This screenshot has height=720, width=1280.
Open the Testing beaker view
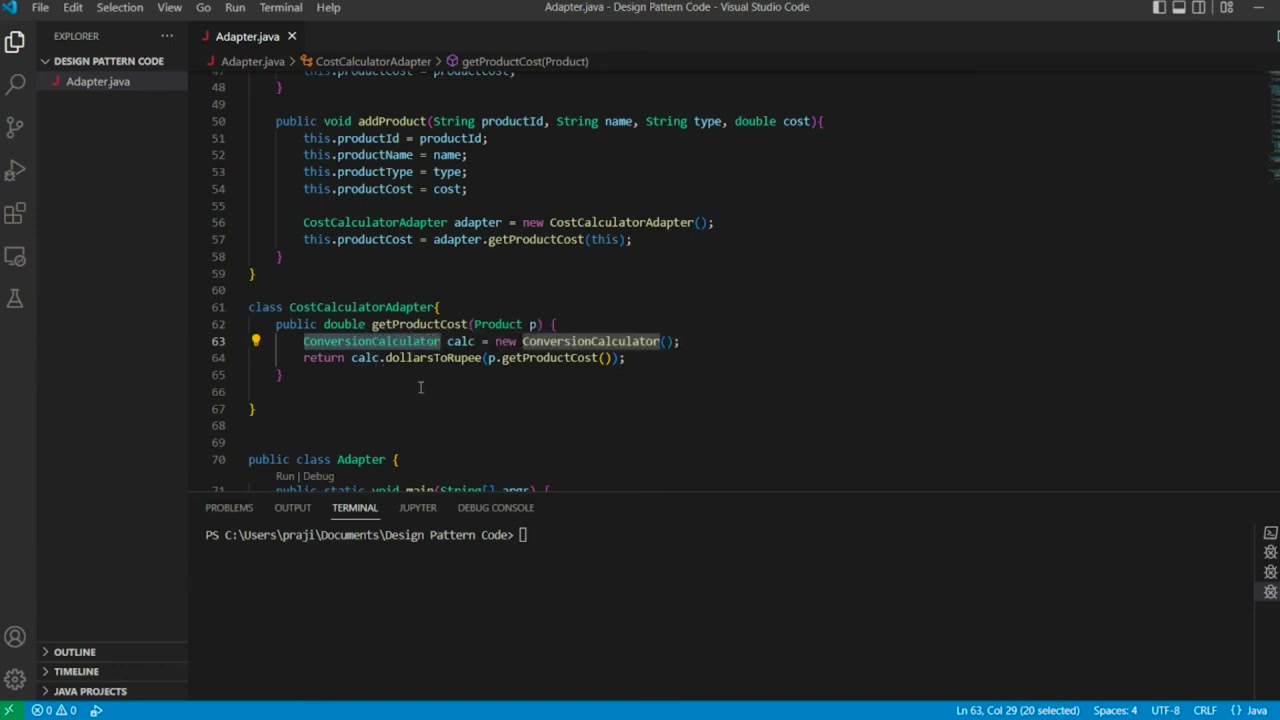coord(15,299)
